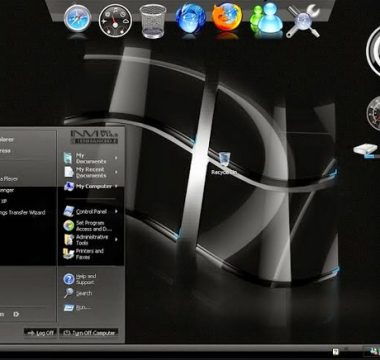Click the speedometer gauge widget at right

[x=374, y=113]
